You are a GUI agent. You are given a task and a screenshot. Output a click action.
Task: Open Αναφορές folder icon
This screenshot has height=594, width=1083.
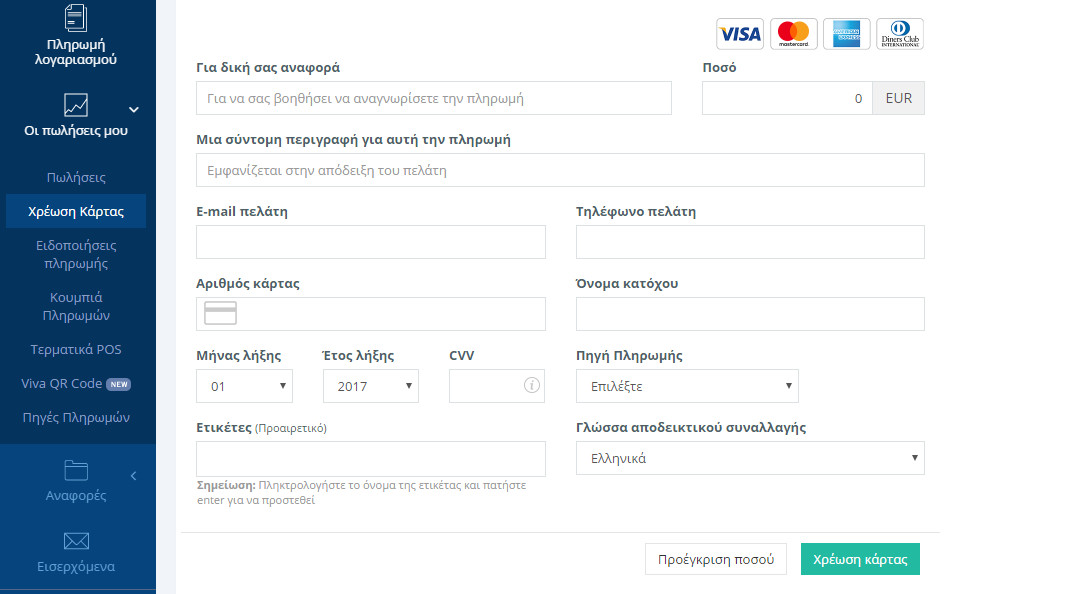coord(76,470)
